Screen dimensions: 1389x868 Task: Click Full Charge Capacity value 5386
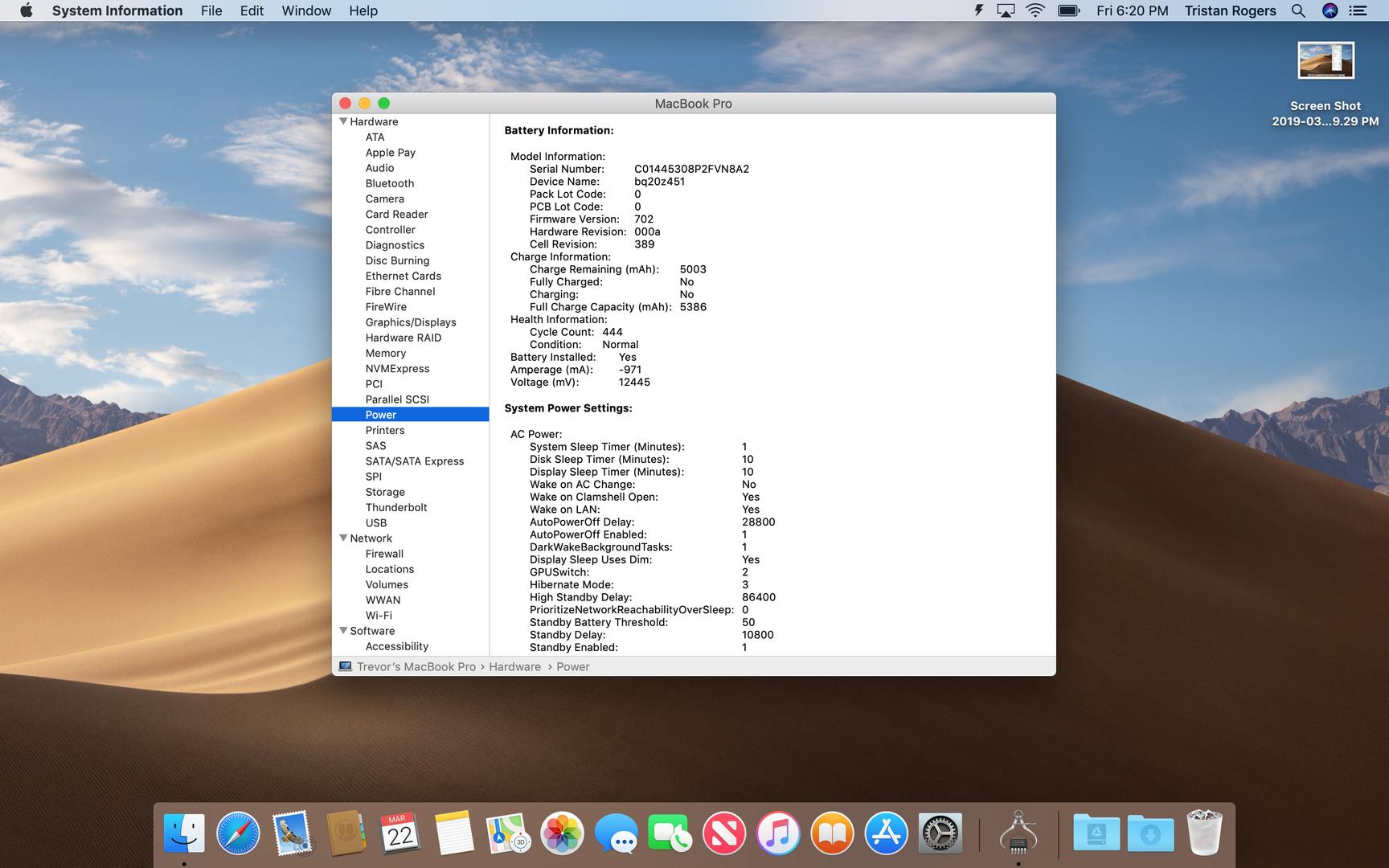693,307
